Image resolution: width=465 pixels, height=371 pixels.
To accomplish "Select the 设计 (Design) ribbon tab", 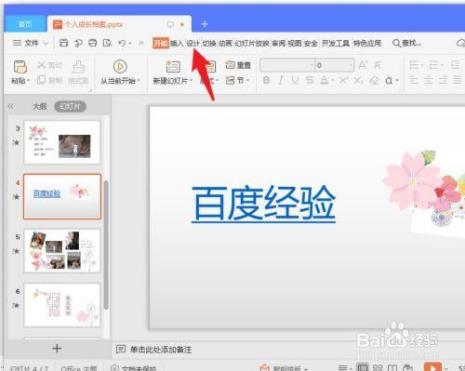I will (x=193, y=43).
